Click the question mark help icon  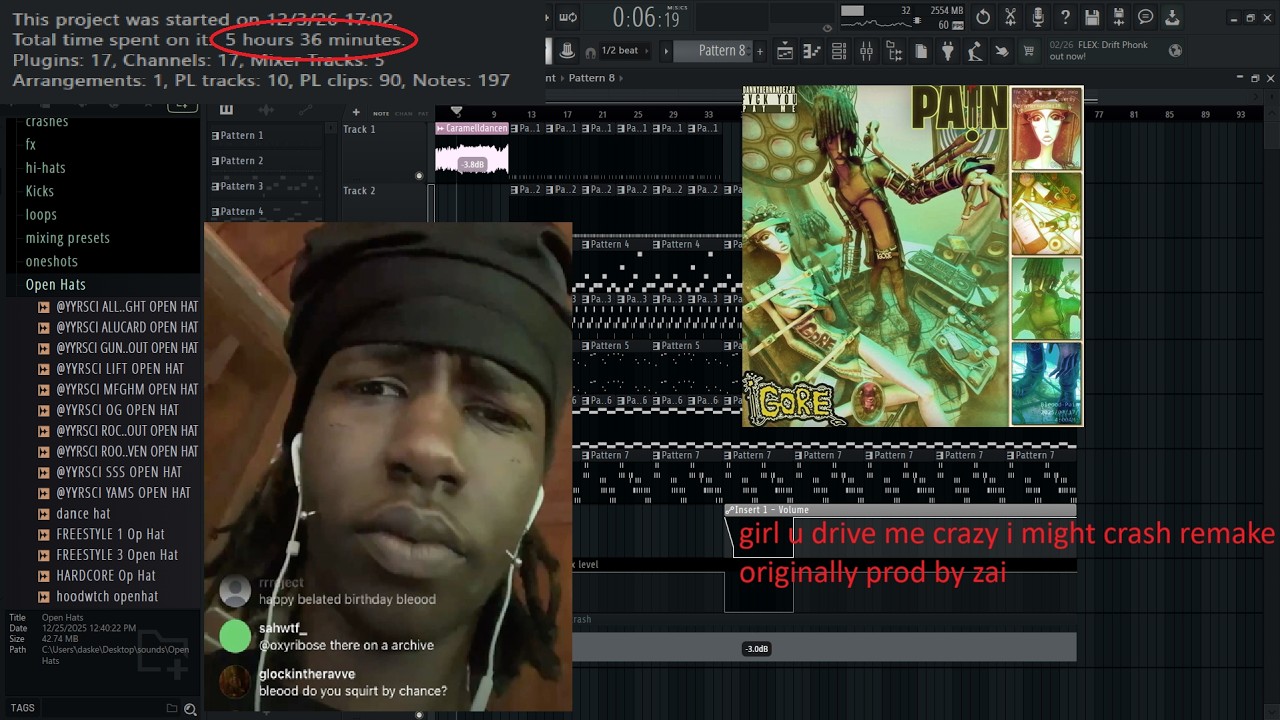click(x=1065, y=17)
